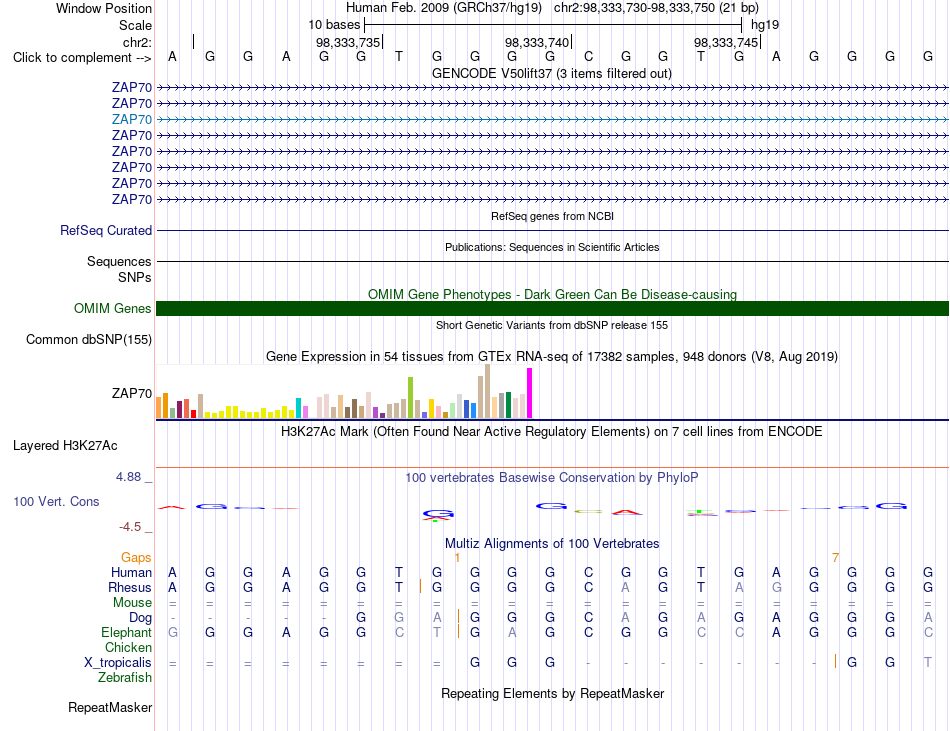The image size is (950, 731).
Task: Click the Rhesus species label
Action: [x=130, y=587]
